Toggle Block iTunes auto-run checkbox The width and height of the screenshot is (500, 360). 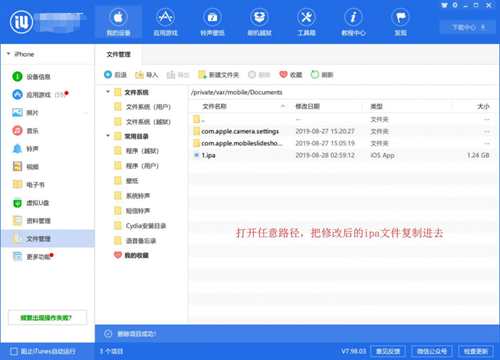click(14, 351)
